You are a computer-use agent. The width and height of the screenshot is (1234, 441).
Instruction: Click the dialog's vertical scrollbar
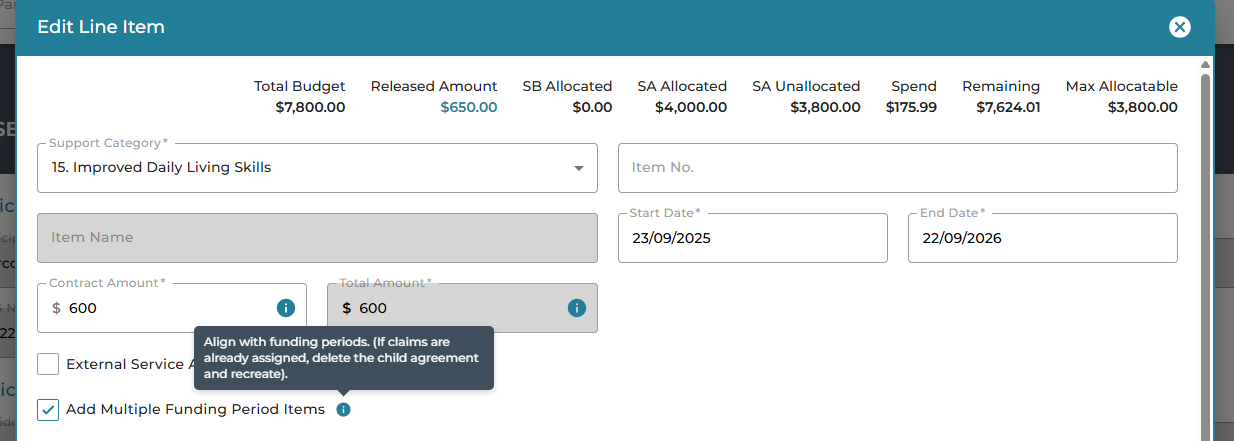1205,250
